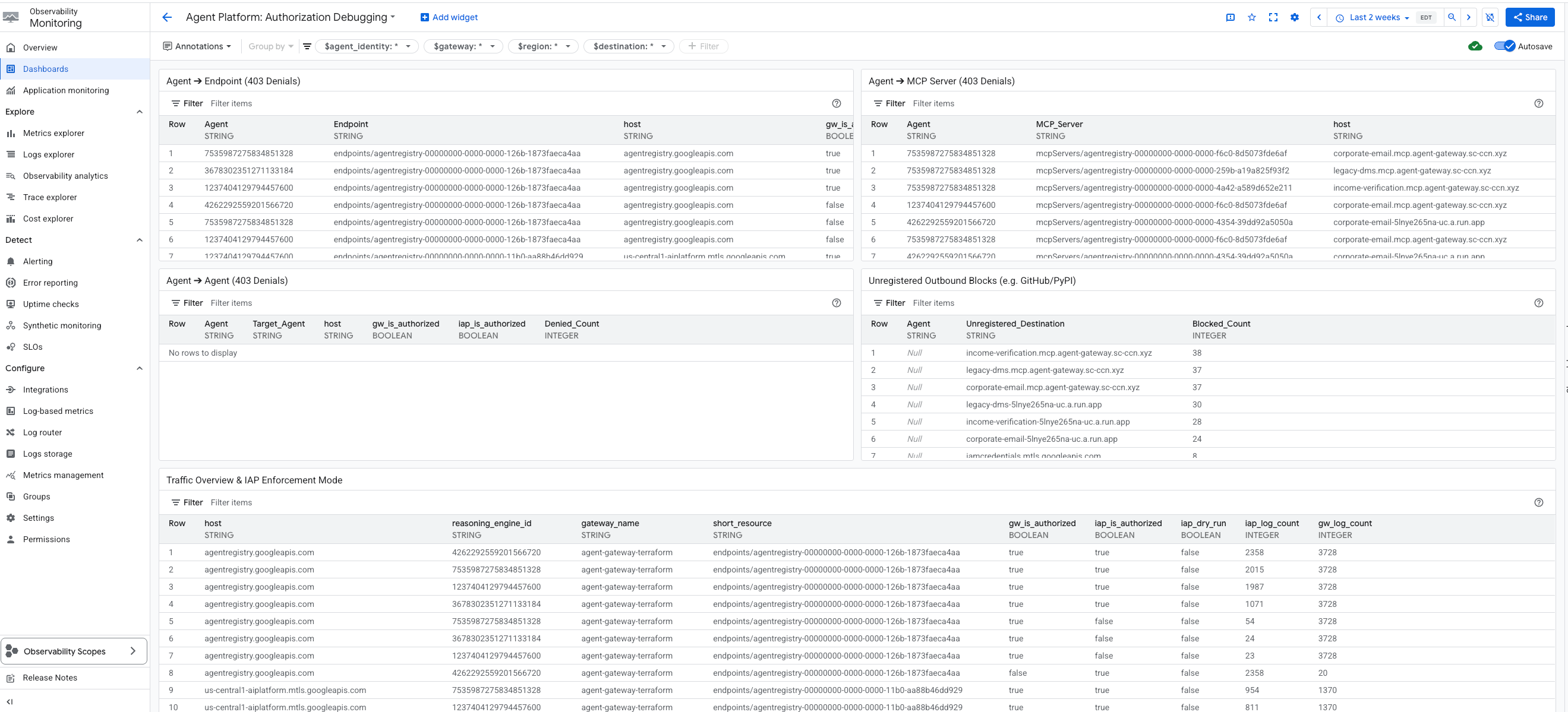Toggle the Autosave switch
The width and height of the screenshot is (1568, 712).
point(1504,46)
